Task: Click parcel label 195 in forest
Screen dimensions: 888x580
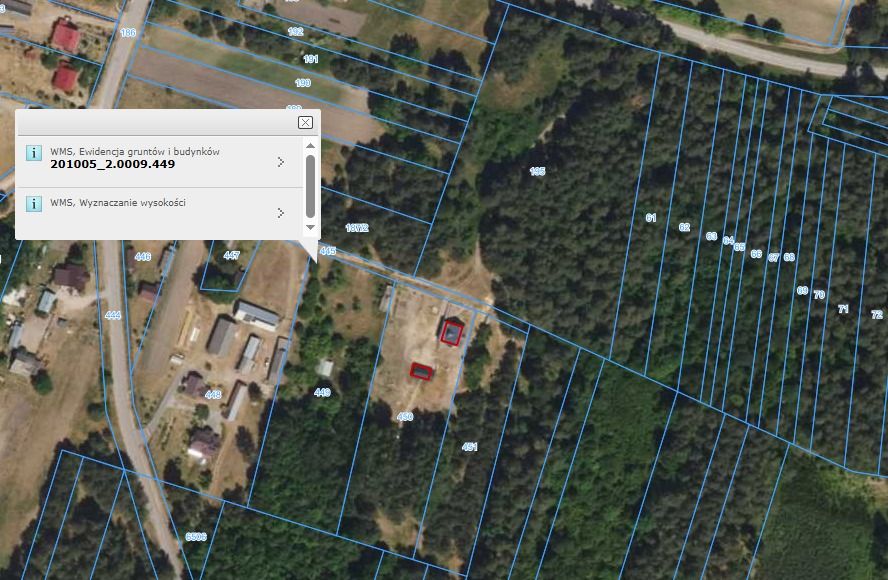Action: point(537,171)
